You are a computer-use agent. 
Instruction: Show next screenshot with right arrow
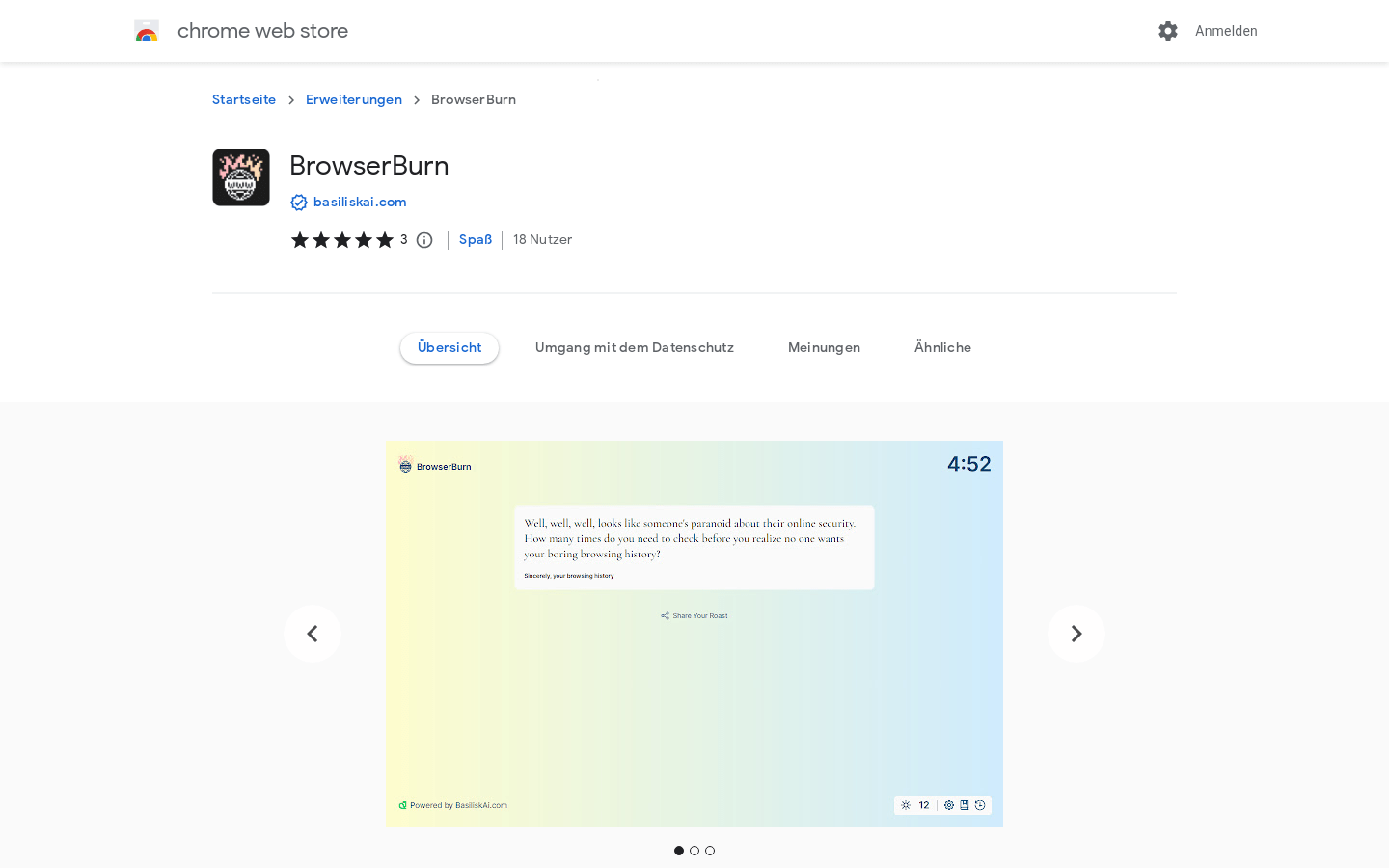[1076, 634]
